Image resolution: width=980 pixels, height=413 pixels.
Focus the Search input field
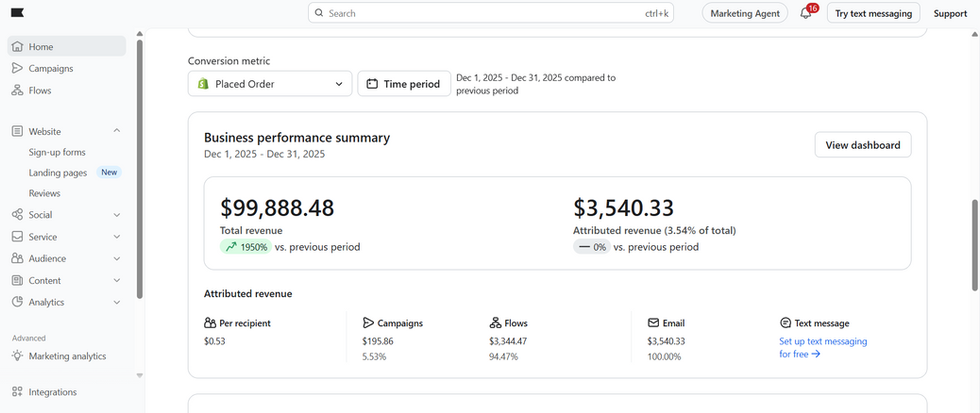[x=491, y=13]
